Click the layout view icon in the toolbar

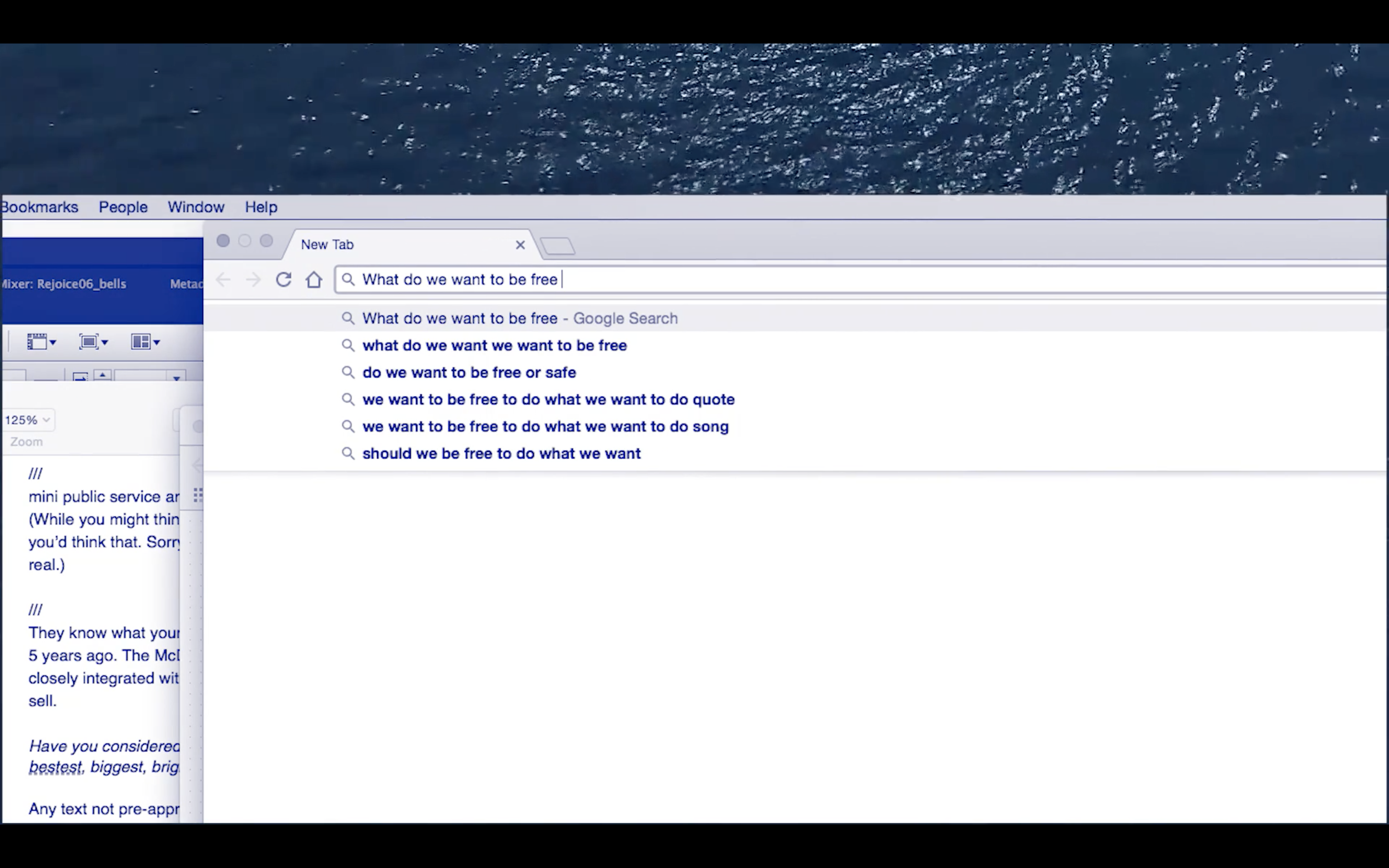tap(141, 341)
